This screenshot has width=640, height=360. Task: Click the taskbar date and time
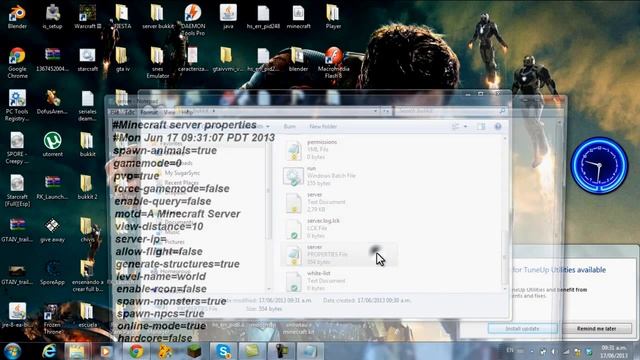614,351
